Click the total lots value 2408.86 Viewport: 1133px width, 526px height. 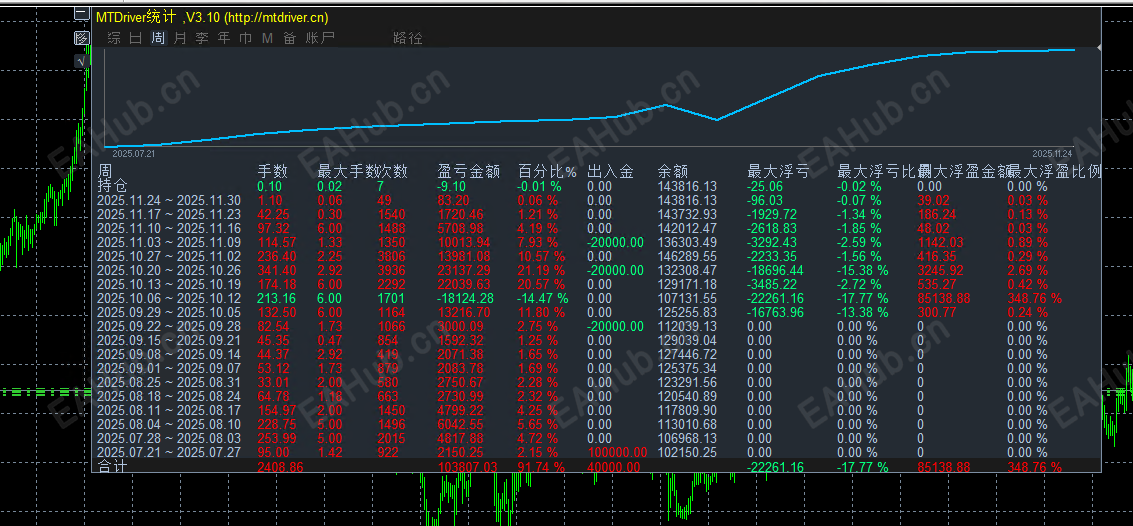pos(281,467)
